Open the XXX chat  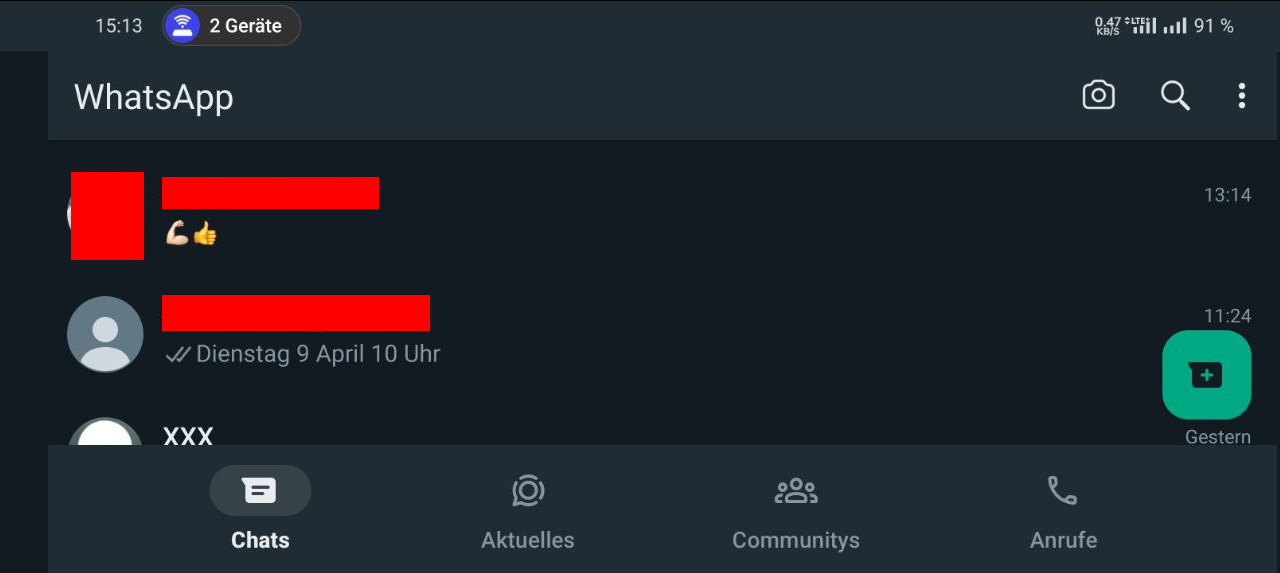[660, 432]
